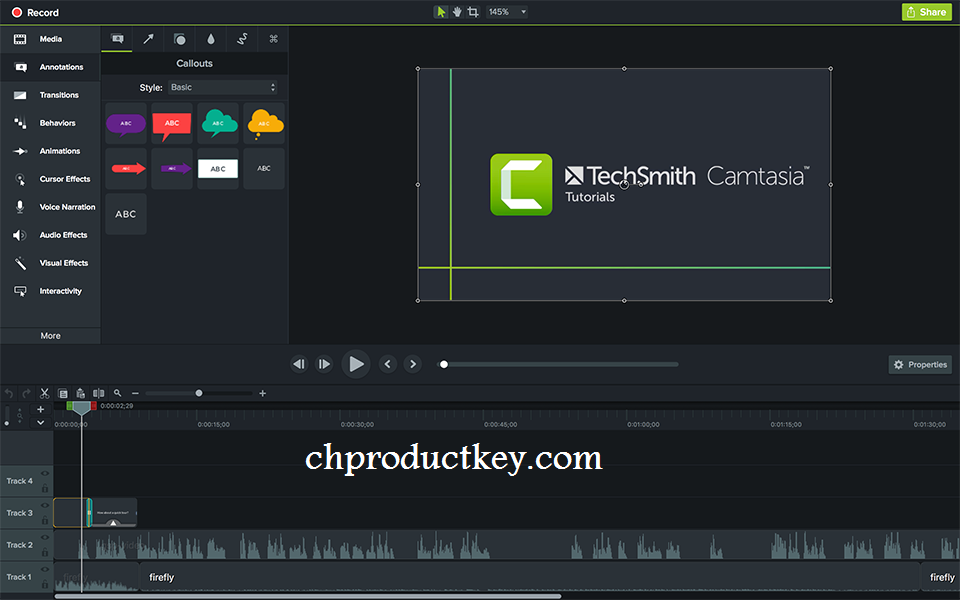This screenshot has width=960, height=600.
Task: Select the Blur and Highlight droplet icon
Action: [x=211, y=39]
